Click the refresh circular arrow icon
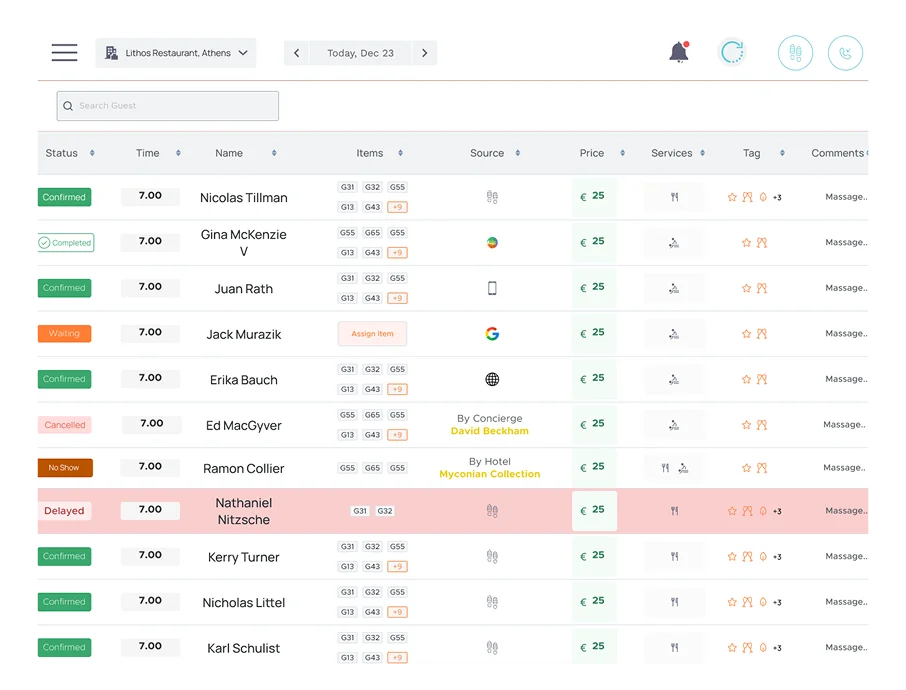The width and height of the screenshot is (906, 690). click(732, 53)
